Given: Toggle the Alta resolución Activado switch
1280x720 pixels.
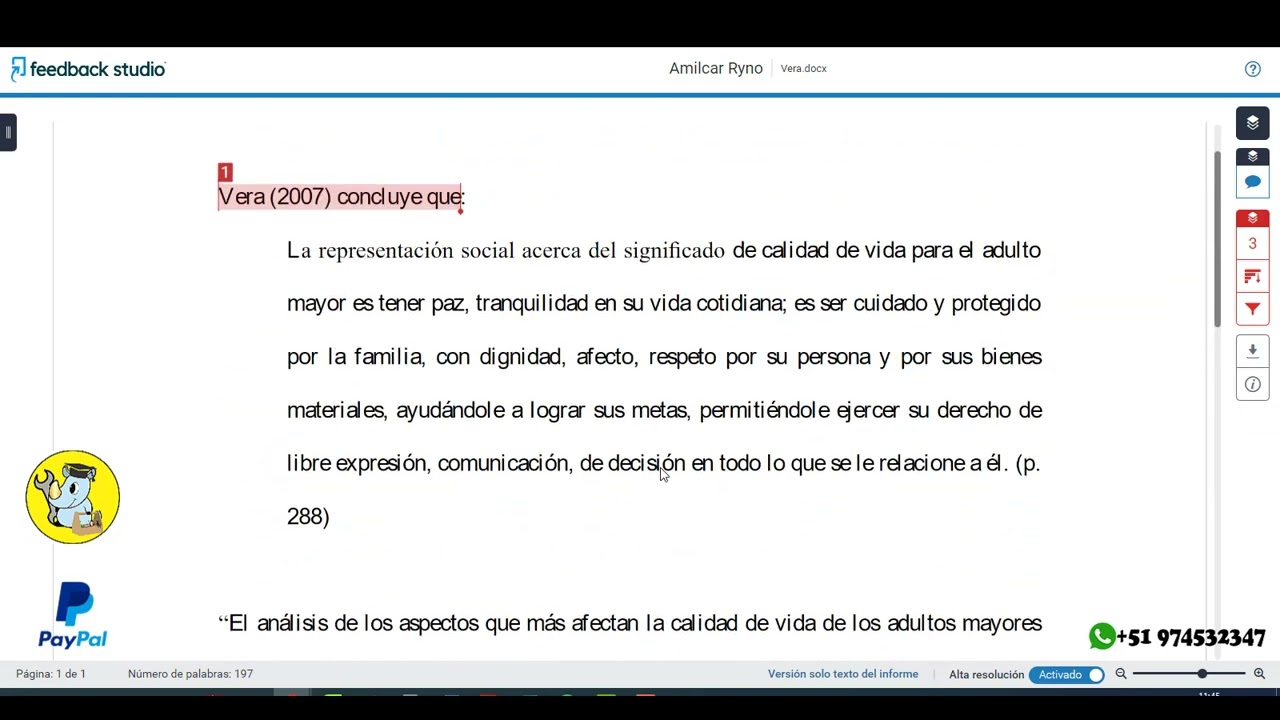Looking at the screenshot, I should tap(1067, 675).
